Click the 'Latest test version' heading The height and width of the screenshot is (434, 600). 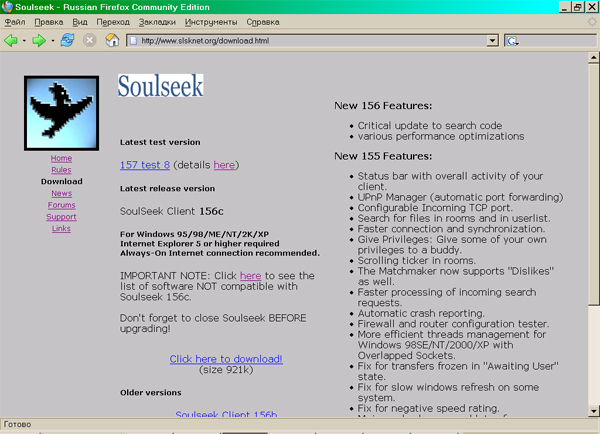click(x=160, y=142)
